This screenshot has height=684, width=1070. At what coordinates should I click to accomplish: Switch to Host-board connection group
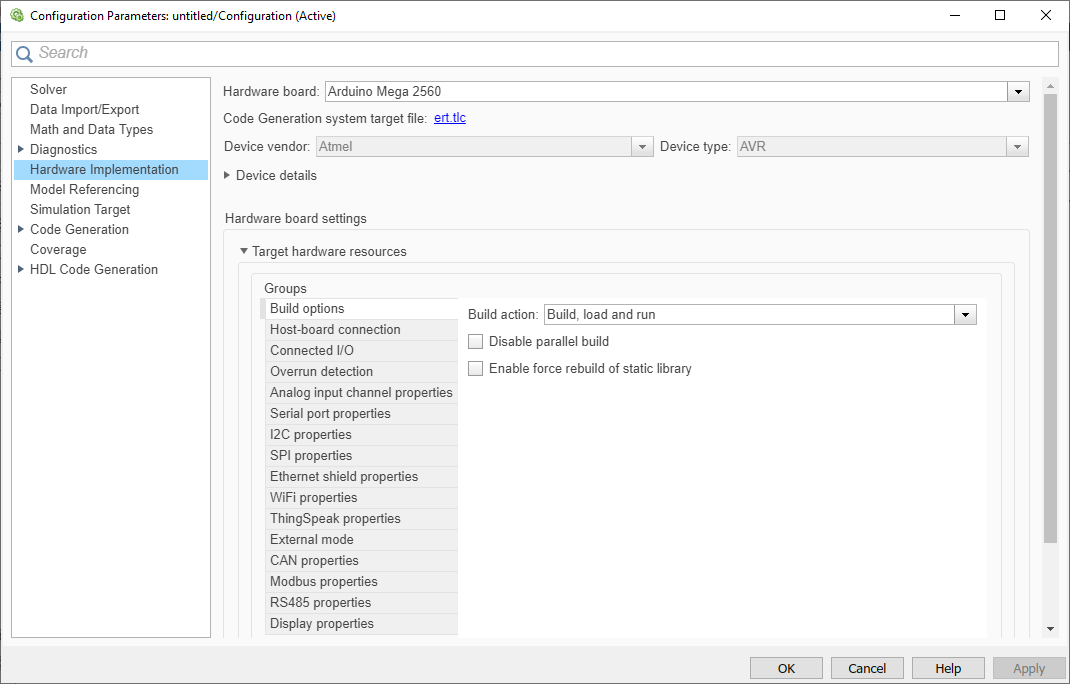point(334,329)
